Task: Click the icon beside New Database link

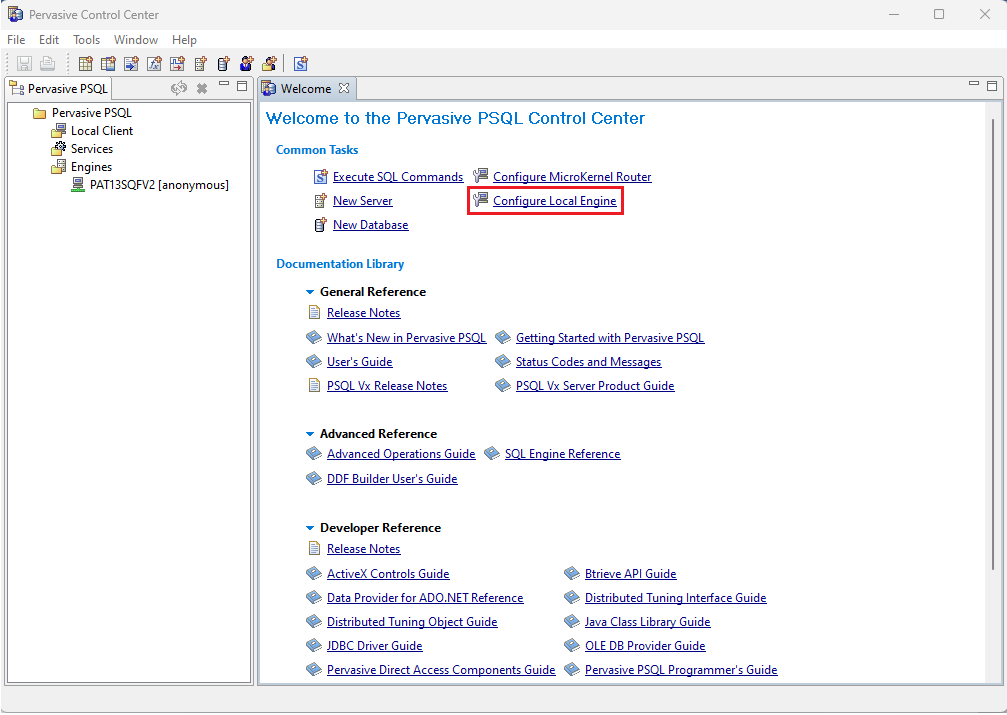Action: tap(320, 225)
